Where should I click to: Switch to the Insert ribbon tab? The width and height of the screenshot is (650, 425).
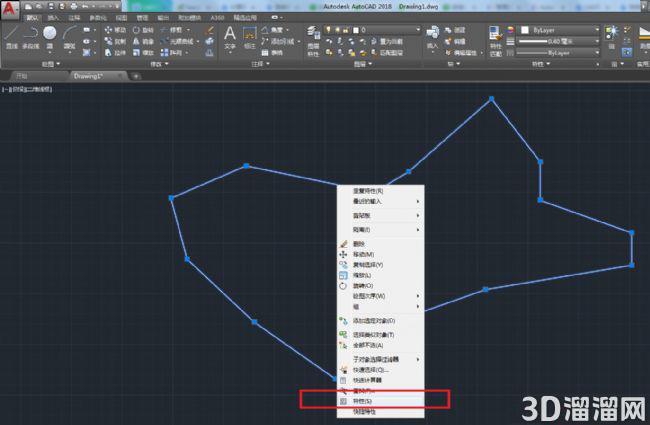click(53, 18)
